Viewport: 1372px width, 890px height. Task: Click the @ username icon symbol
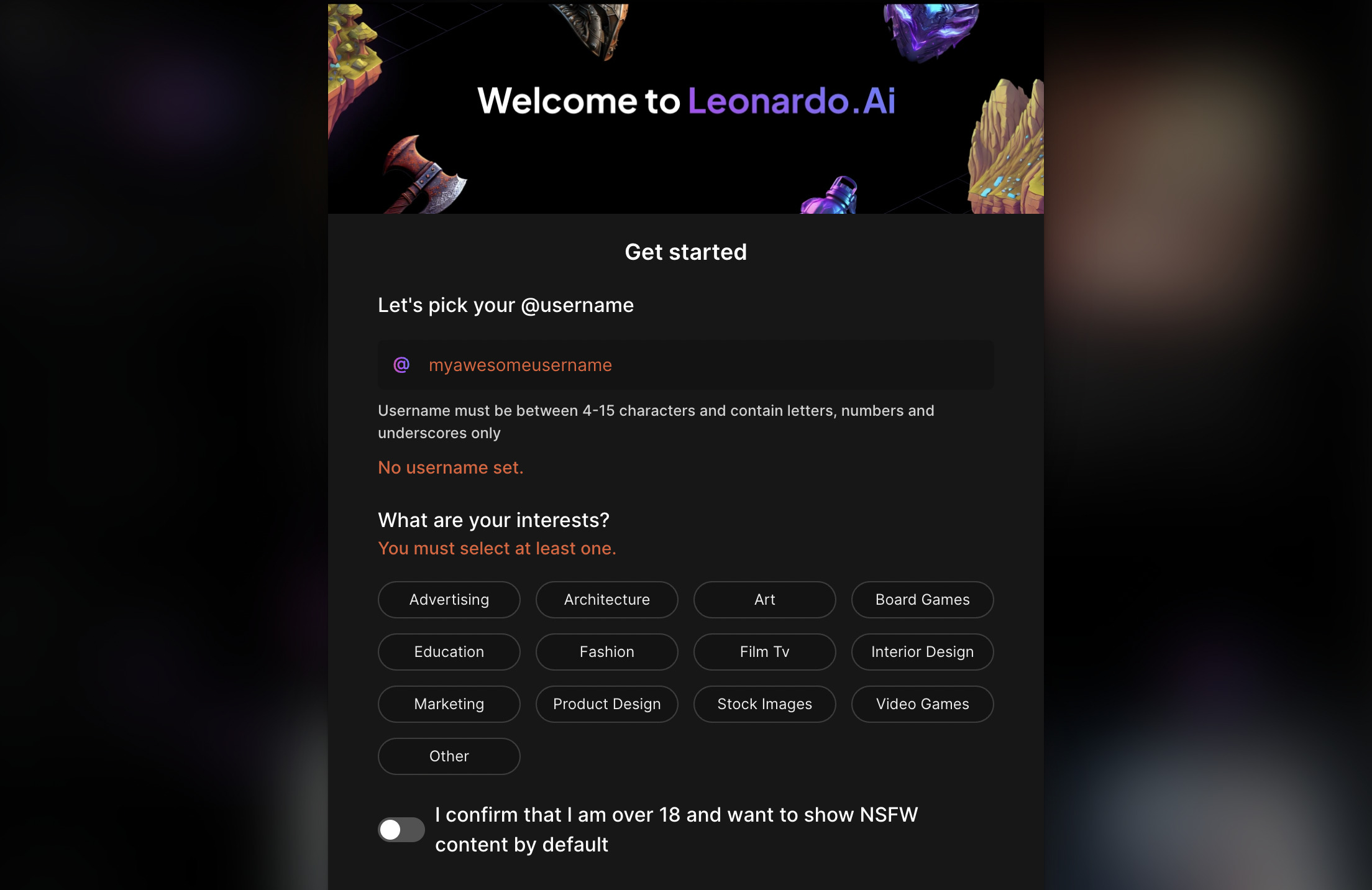401,365
